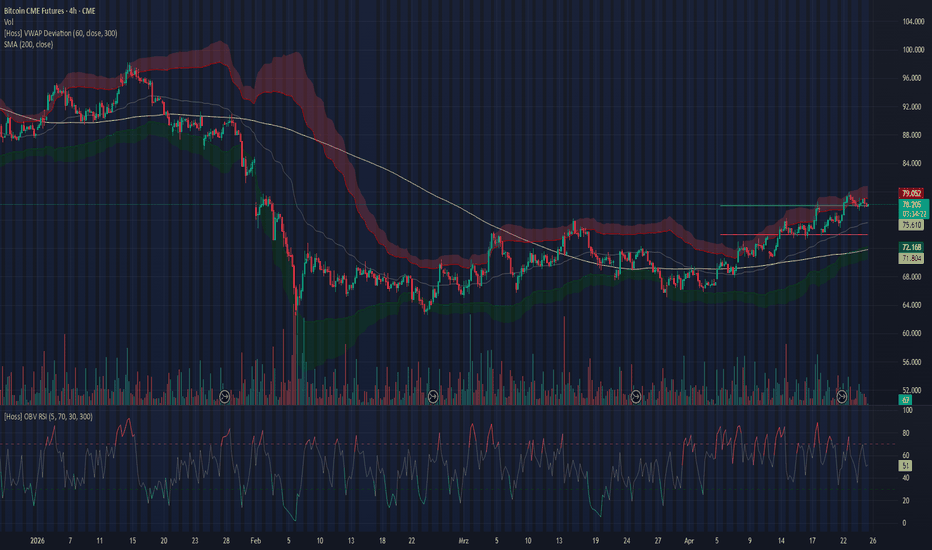Click the 96.000 price axis label
The height and width of the screenshot is (550, 932).
coord(913,78)
